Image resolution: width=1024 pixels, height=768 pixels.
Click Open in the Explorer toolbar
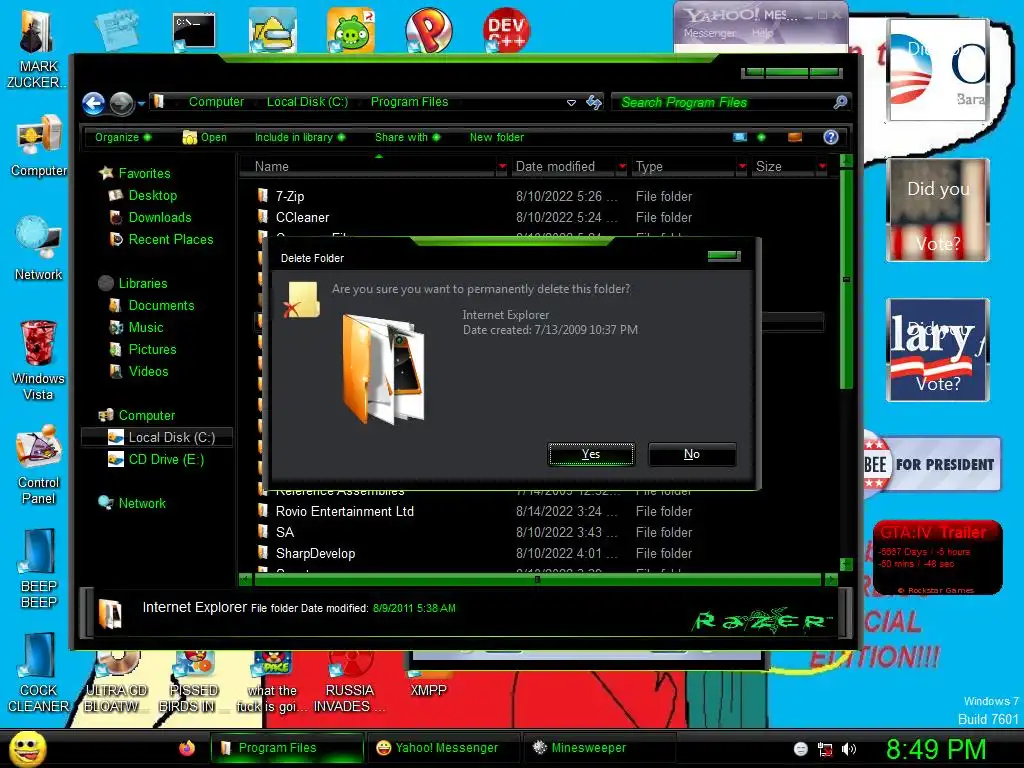tap(205, 137)
